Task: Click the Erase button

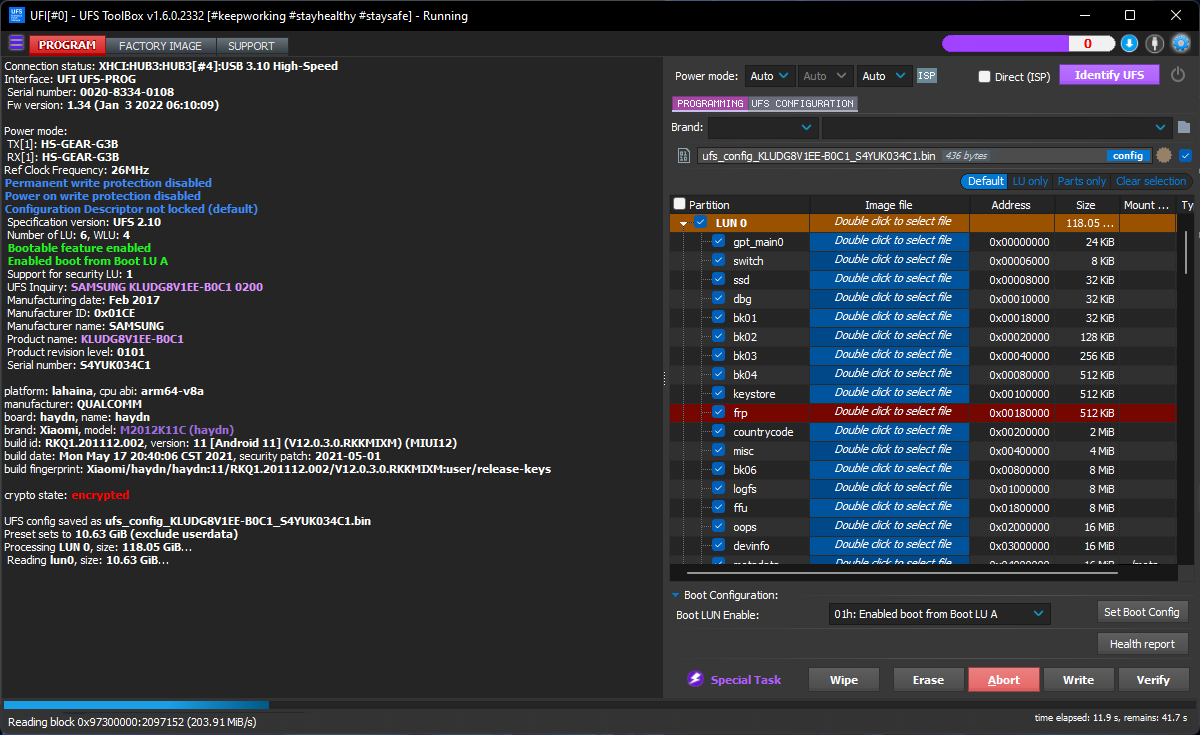Action: (928, 680)
